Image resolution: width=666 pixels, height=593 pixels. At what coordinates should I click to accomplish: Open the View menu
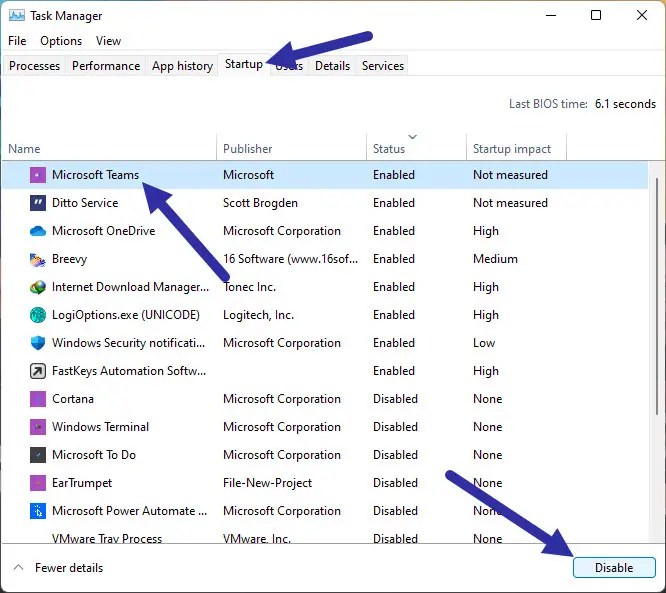click(x=108, y=41)
